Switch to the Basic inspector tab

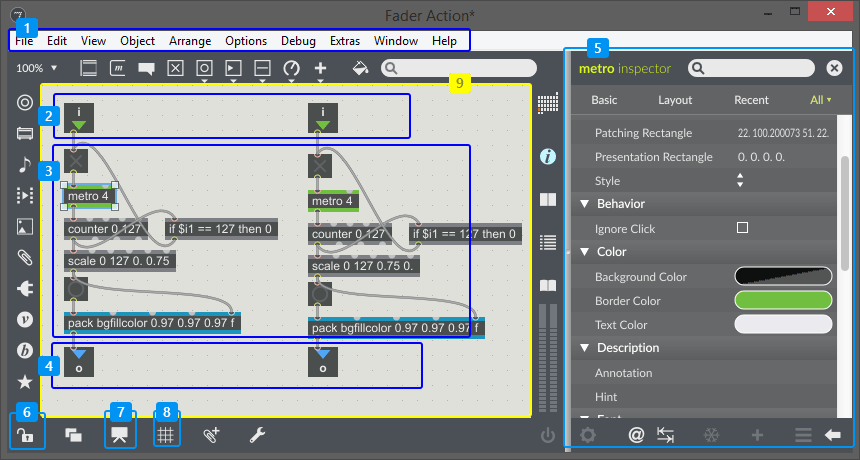click(604, 100)
